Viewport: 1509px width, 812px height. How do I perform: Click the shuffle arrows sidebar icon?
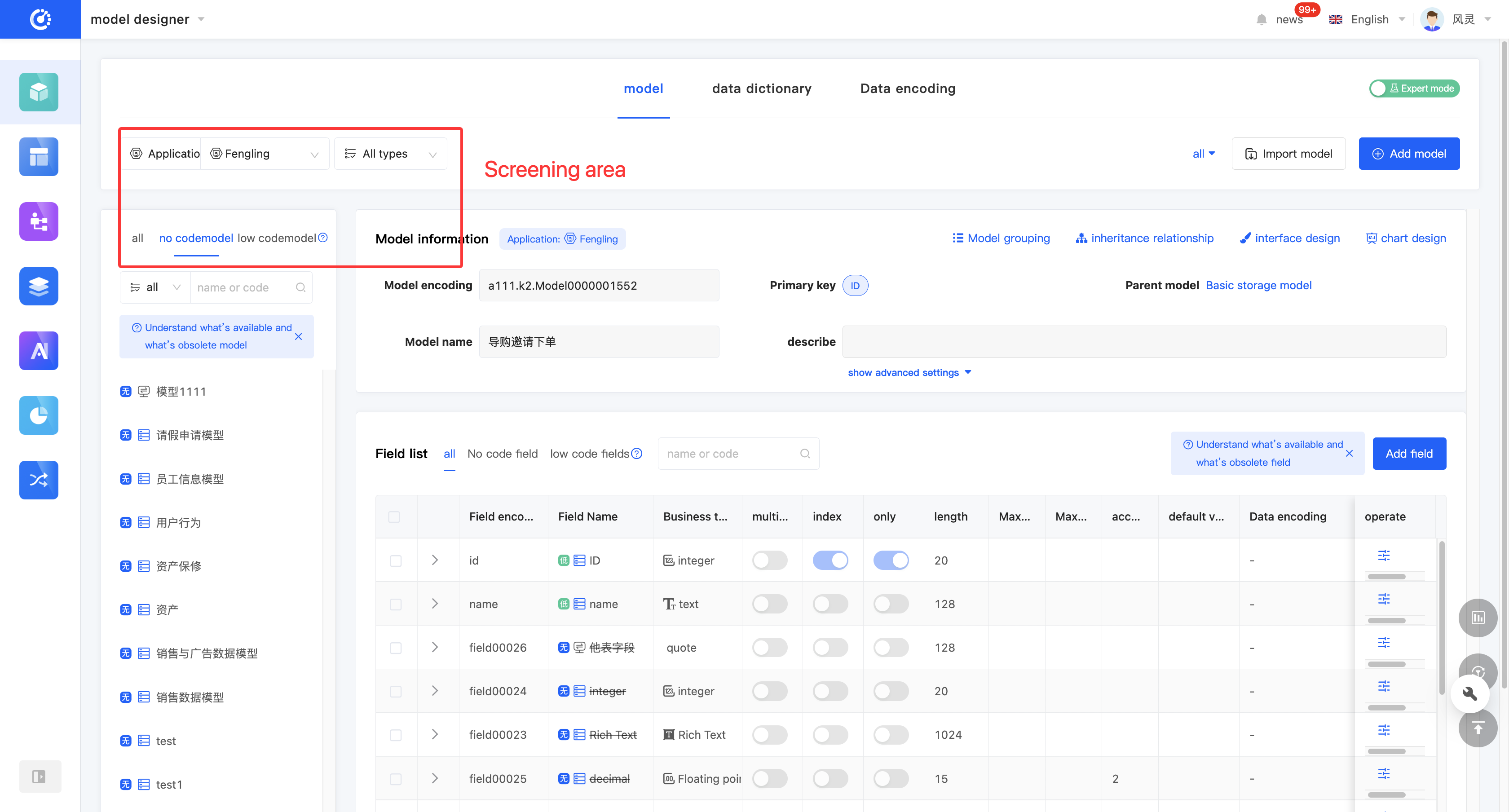tap(39, 480)
